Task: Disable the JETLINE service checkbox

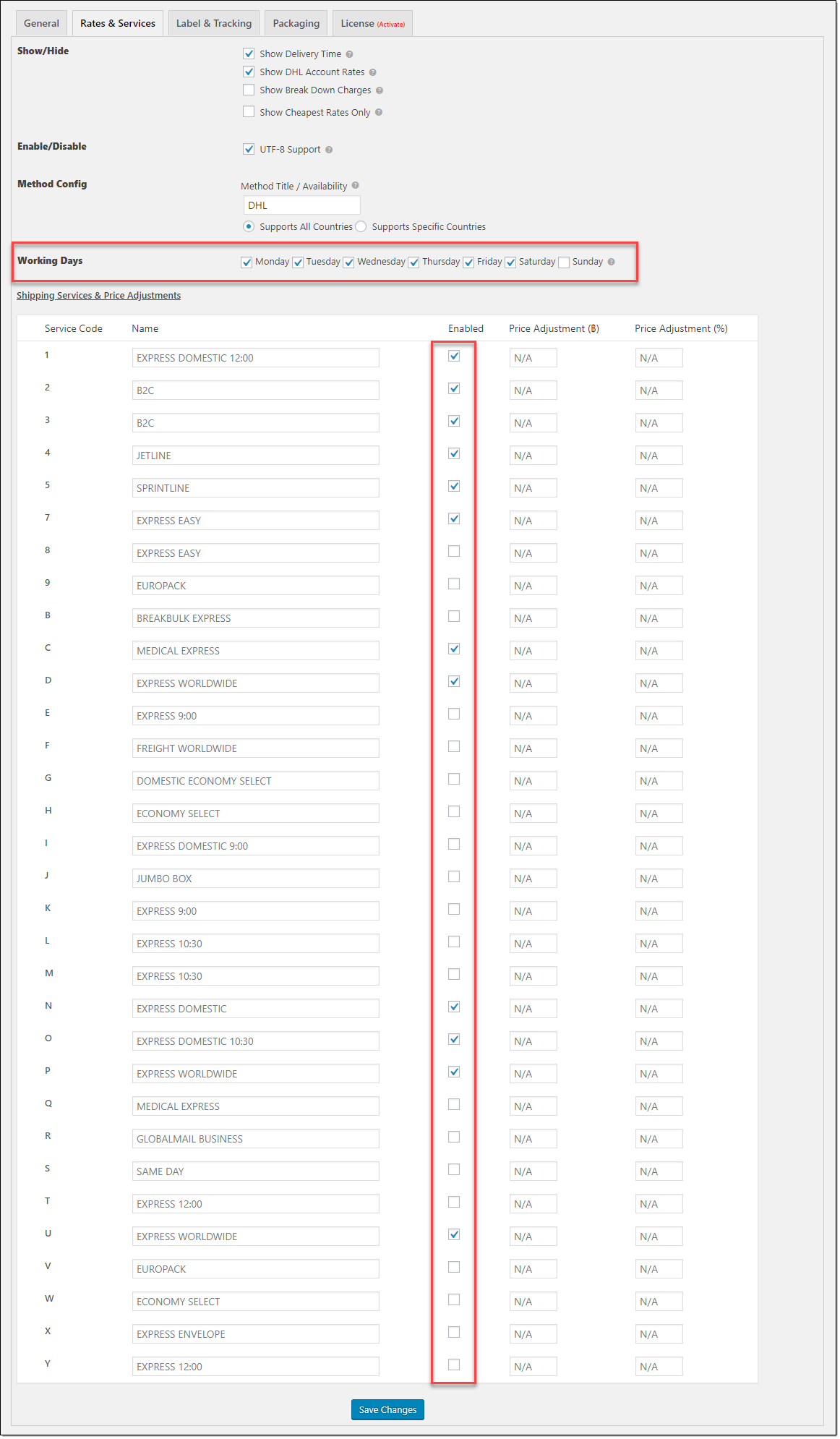Action: click(454, 453)
